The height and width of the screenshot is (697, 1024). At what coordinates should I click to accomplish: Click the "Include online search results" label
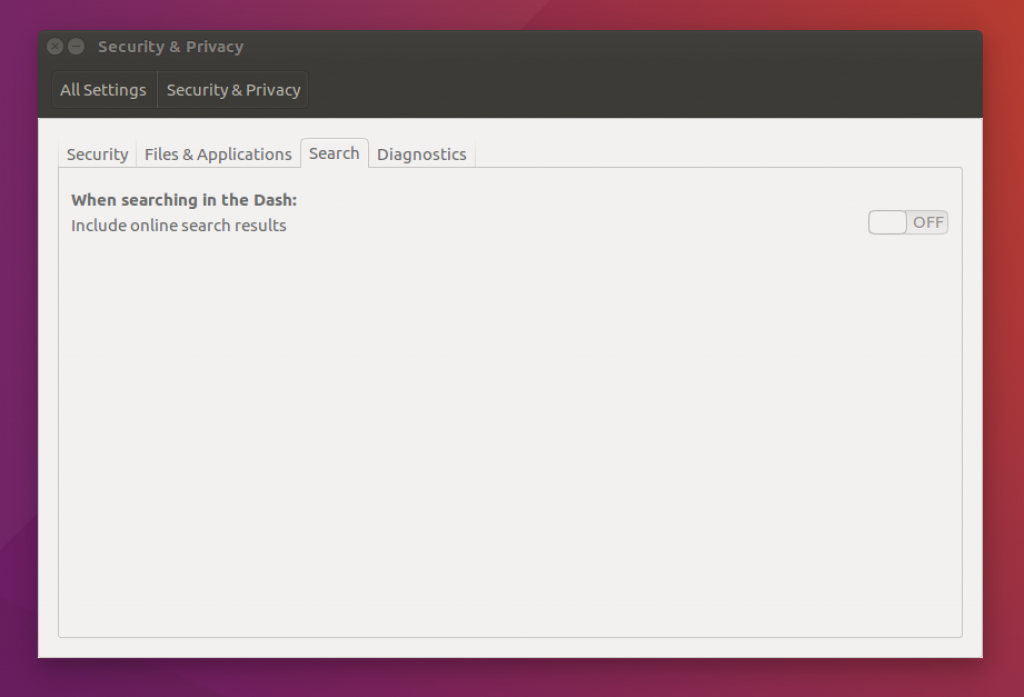click(179, 226)
